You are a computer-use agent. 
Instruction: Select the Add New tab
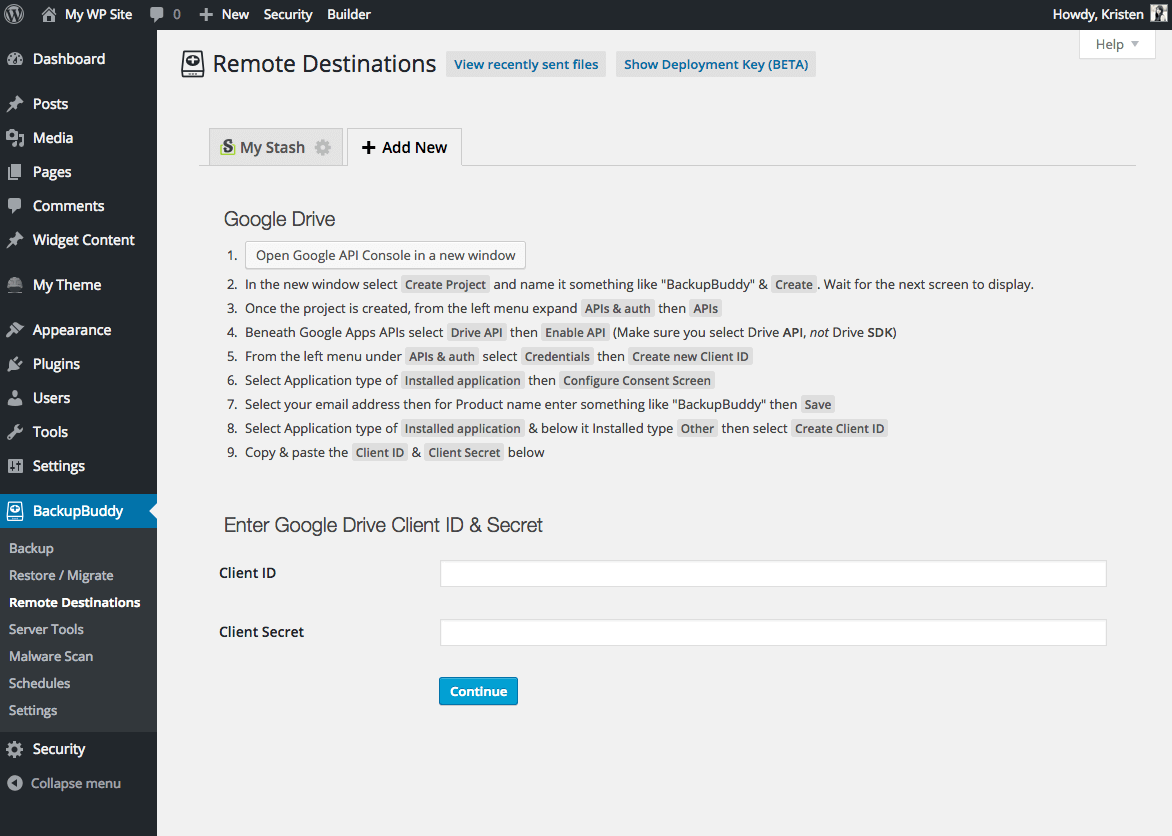pyautogui.click(x=404, y=147)
